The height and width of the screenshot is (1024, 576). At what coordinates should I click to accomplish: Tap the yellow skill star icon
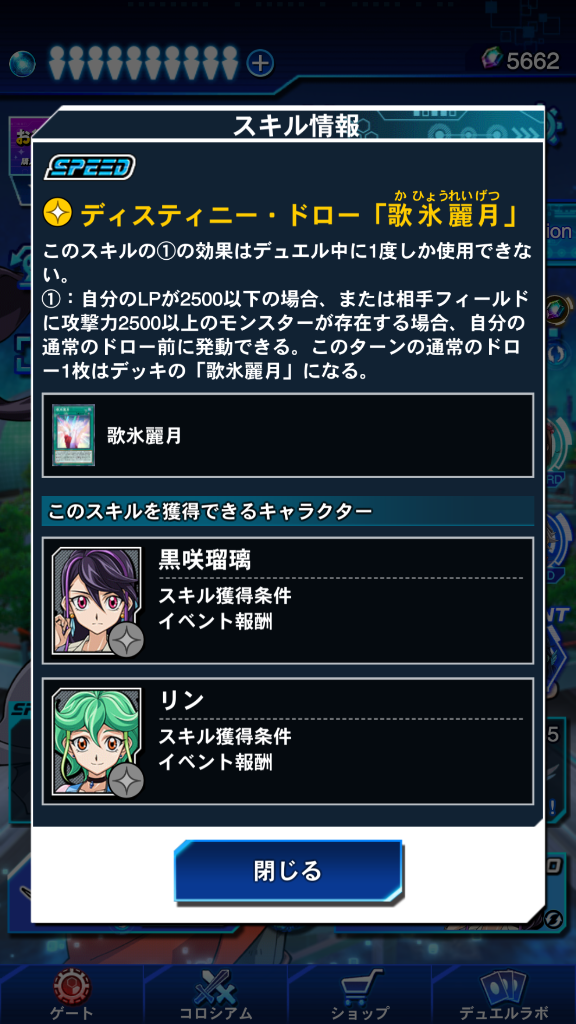[x=57, y=213]
